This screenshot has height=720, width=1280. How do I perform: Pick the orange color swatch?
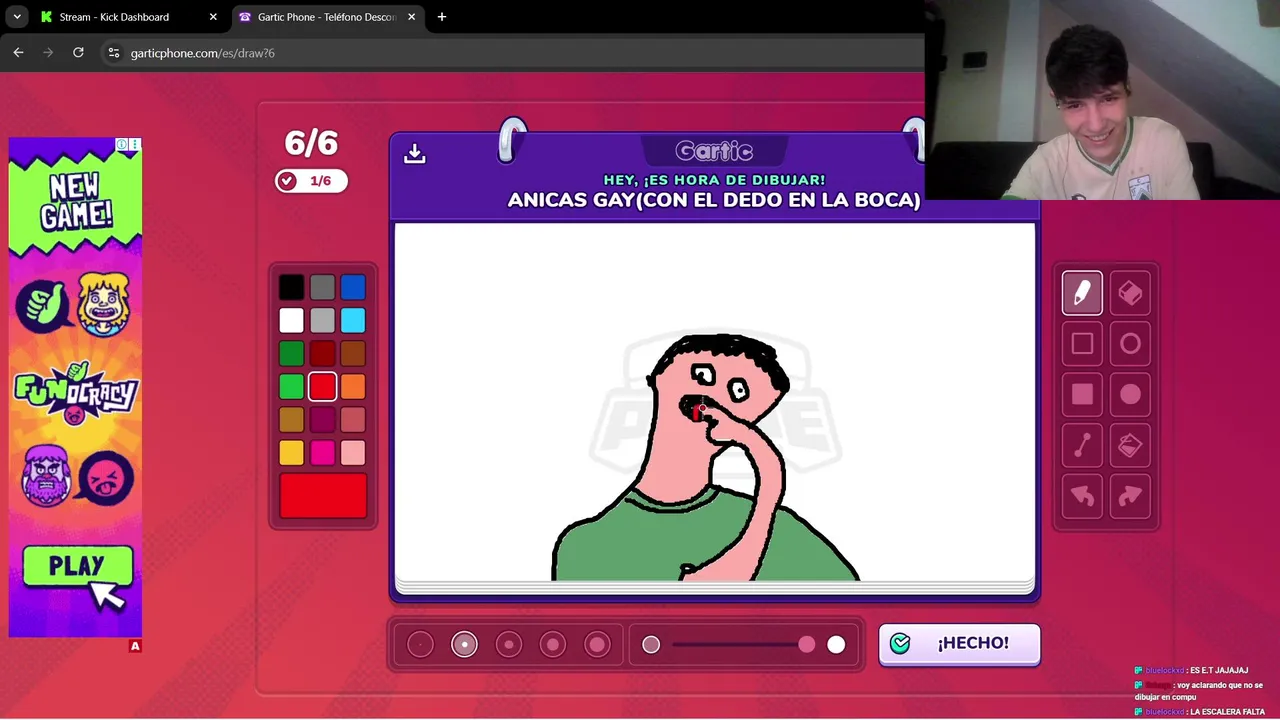click(353, 387)
